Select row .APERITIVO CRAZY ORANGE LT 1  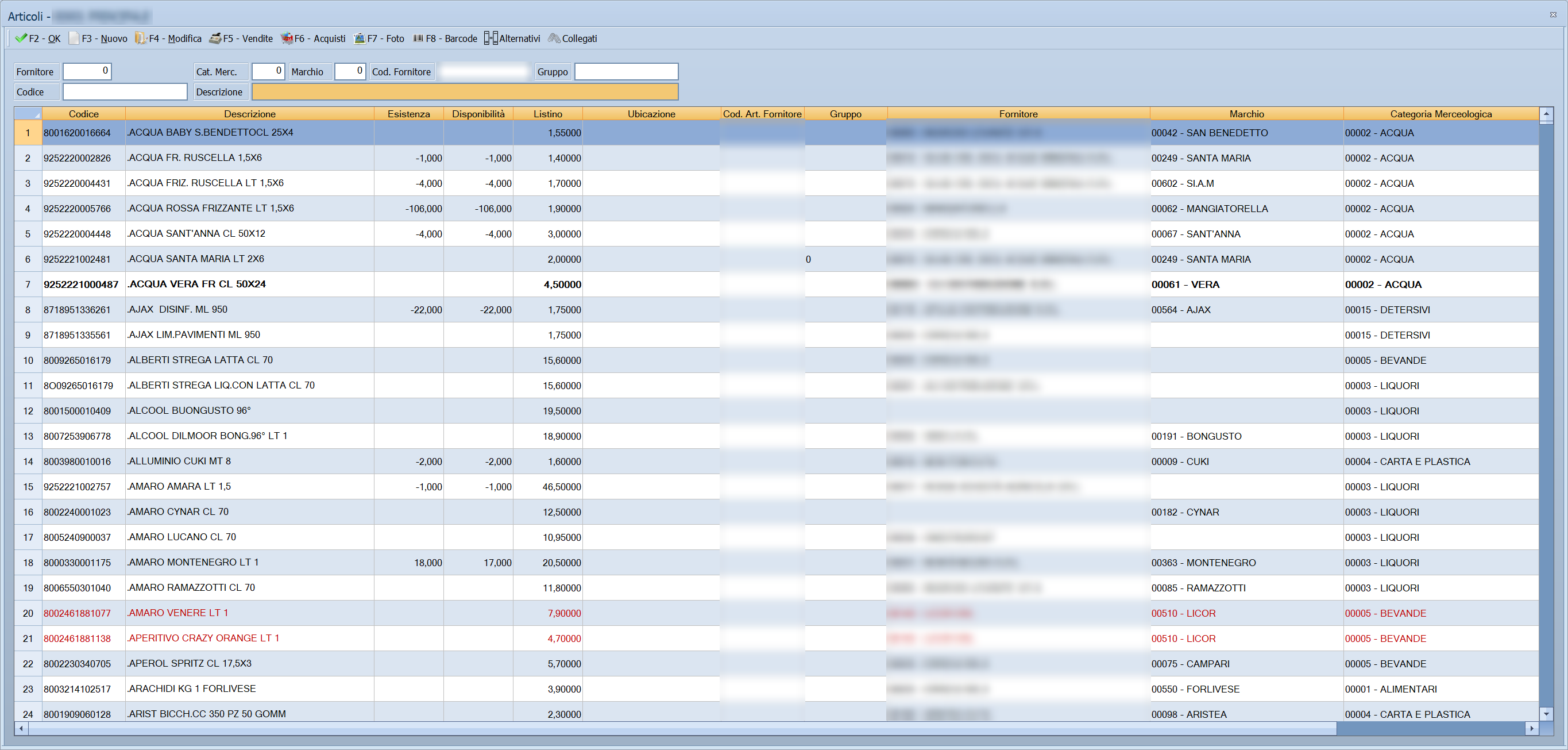click(x=776, y=639)
